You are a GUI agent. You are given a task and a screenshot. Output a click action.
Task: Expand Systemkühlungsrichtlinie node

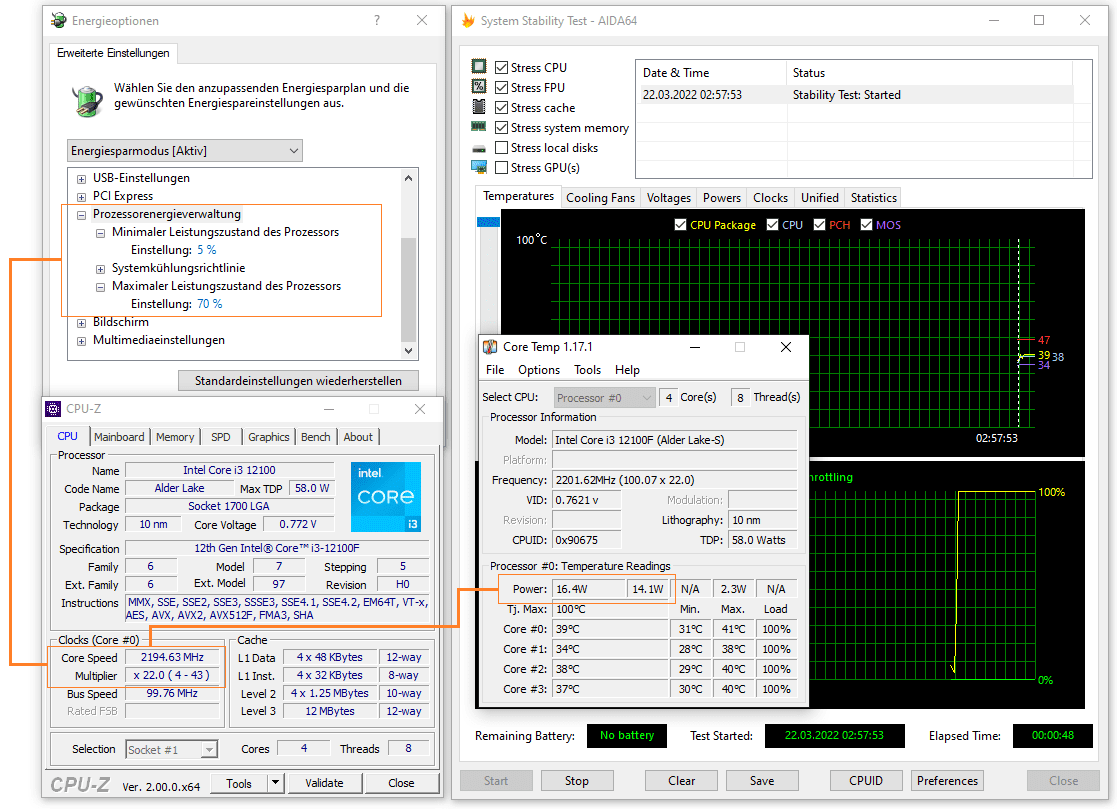coord(100,269)
